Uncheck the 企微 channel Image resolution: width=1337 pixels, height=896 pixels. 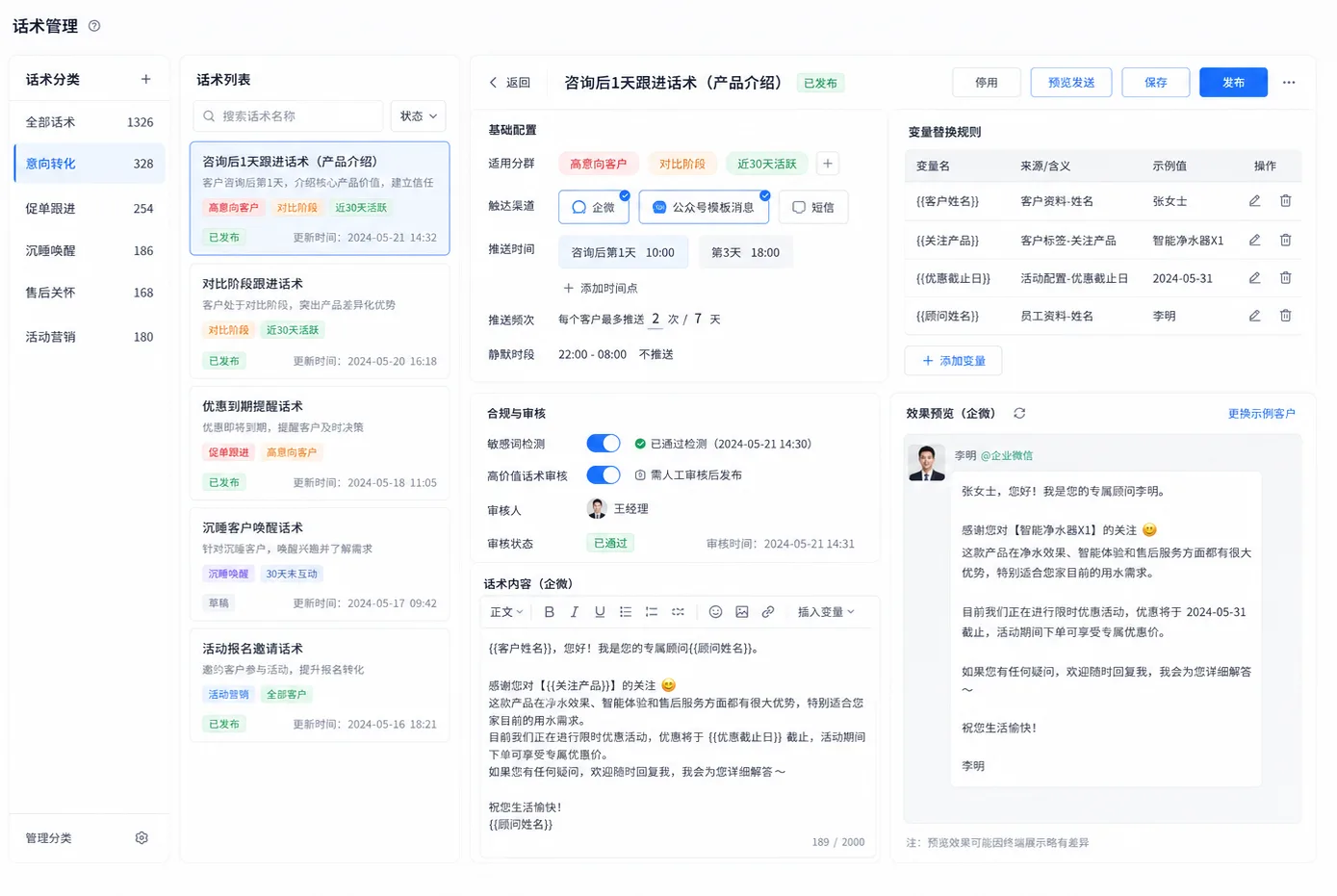[x=594, y=207]
